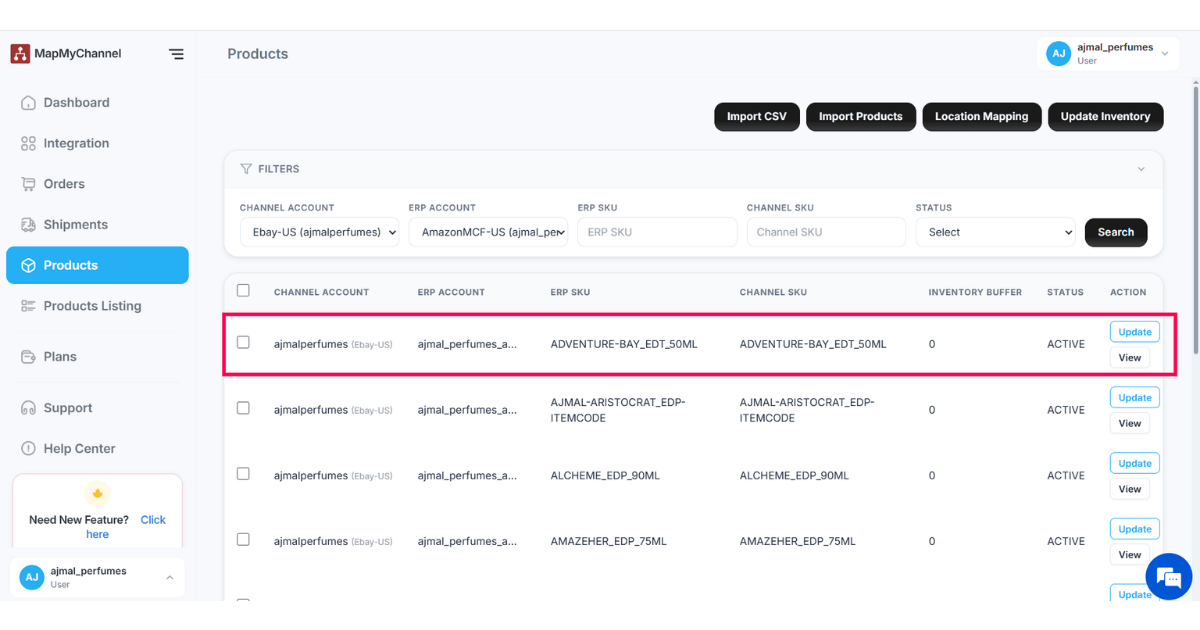Screen dimensions: 1200x630
Task: Collapse sidebar with hamburger menu icon
Action: pyautogui.click(x=176, y=54)
